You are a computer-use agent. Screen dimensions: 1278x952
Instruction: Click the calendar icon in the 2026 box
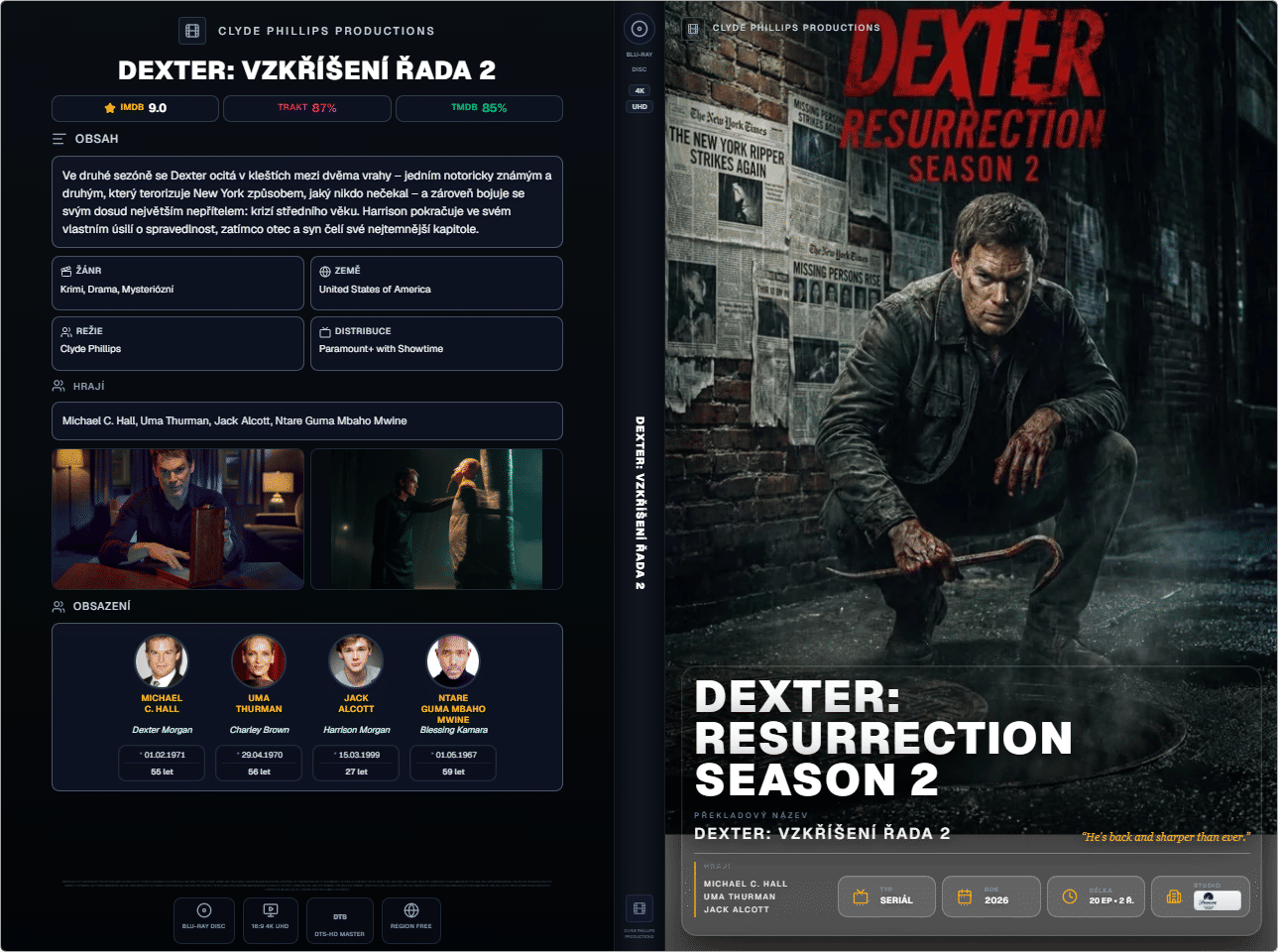(x=965, y=897)
